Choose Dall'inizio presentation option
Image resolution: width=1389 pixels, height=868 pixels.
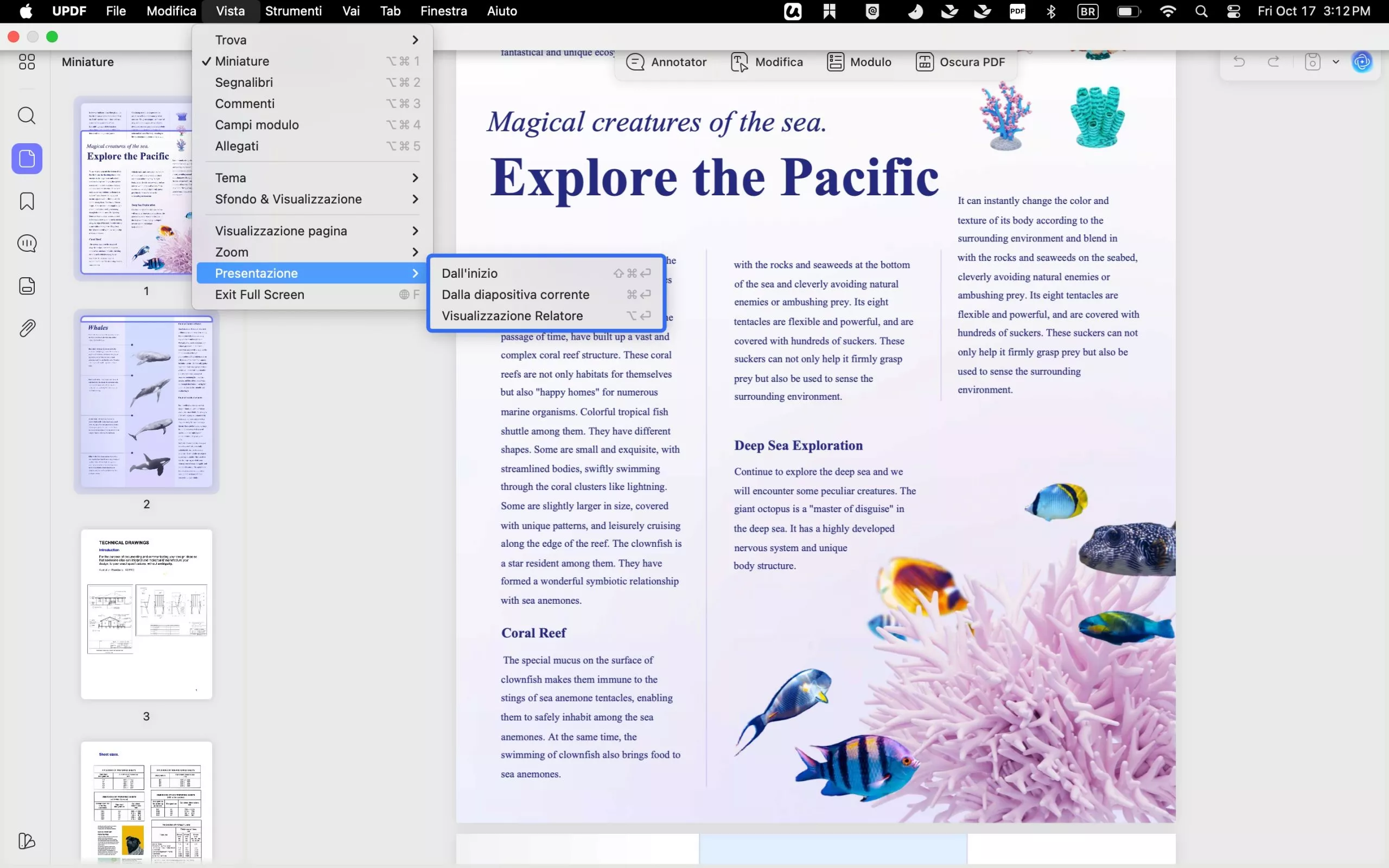[x=469, y=273]
